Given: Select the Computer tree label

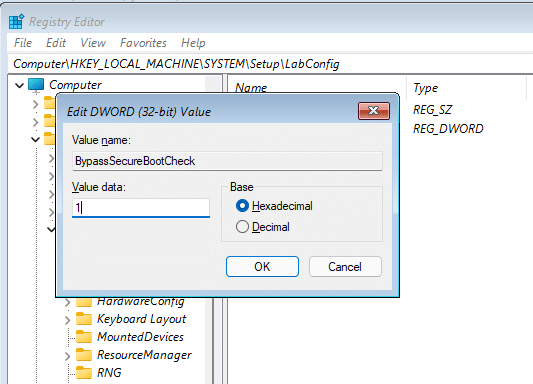Looking at the screenshot, I should pos(75,85).
